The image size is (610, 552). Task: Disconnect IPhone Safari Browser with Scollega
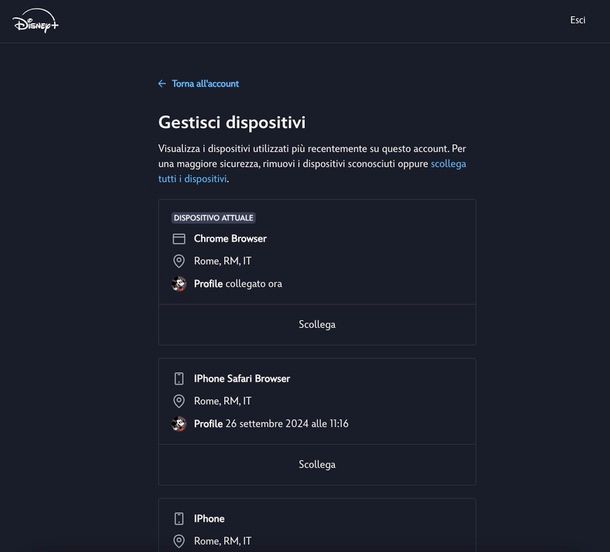coord(317,464)
